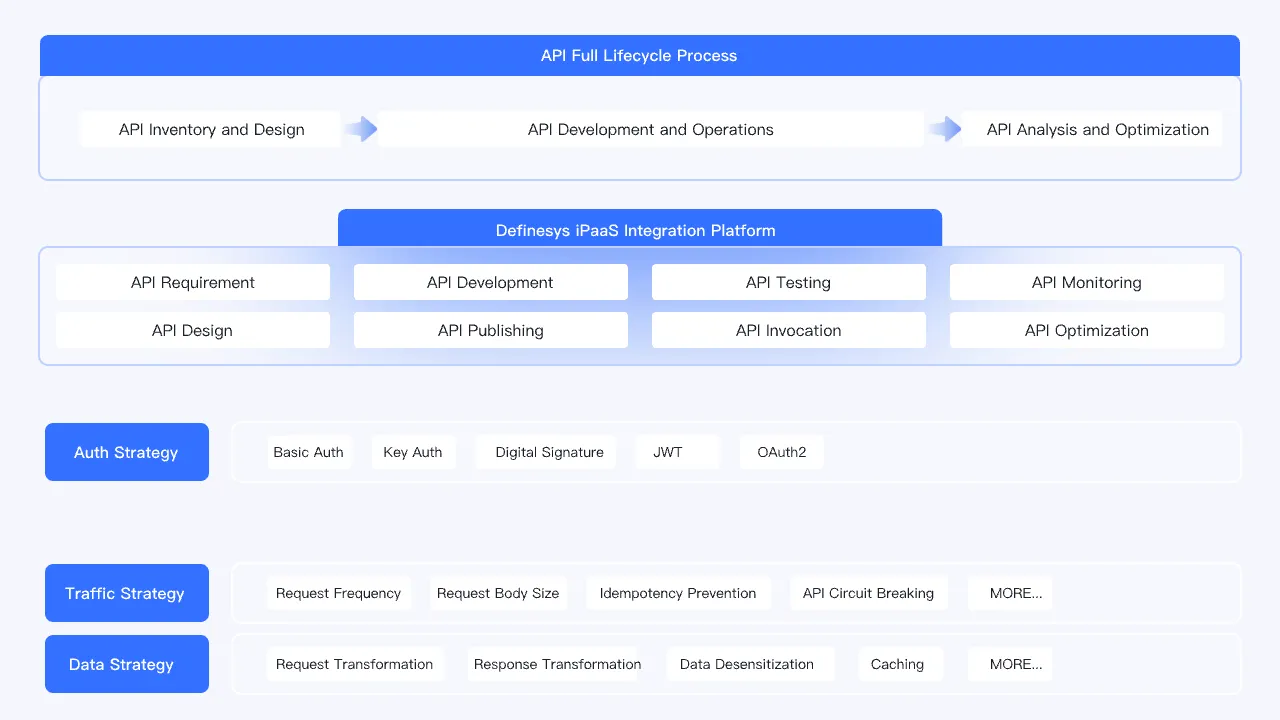Select the API Monitoring box

click(x=1087, y=282)
